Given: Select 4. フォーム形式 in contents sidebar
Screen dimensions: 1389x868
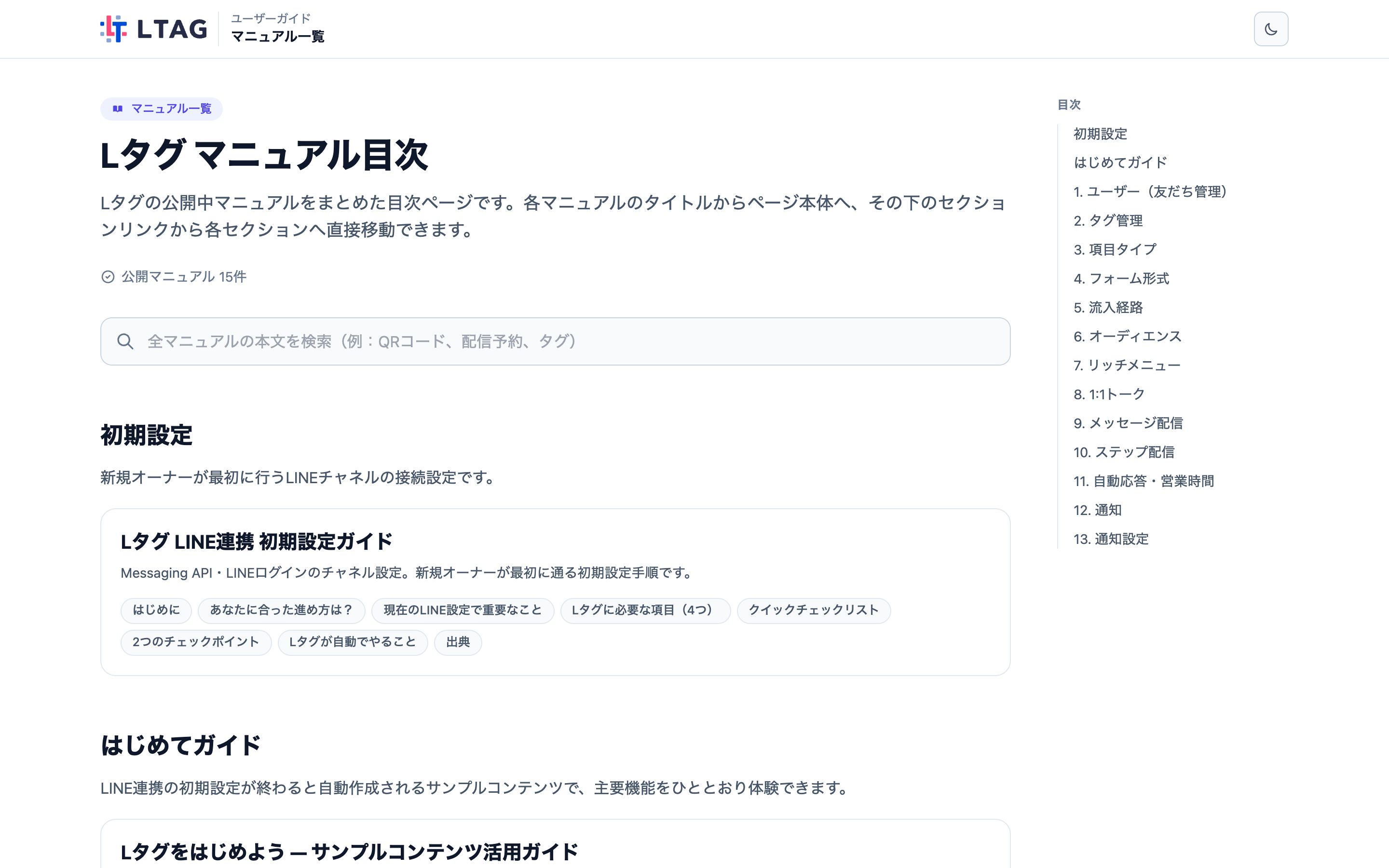Looking at the screenshot, I should (x=1121, y=278).
